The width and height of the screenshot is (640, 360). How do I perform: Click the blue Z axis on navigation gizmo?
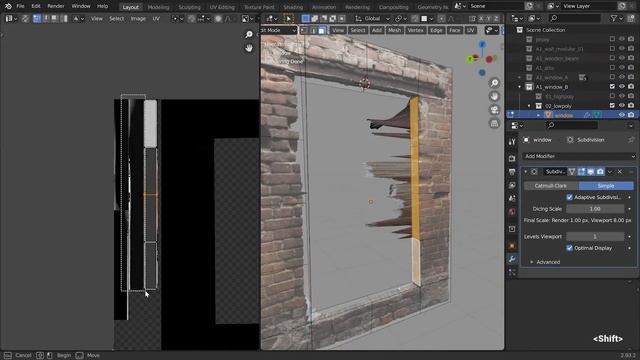coord(482,44)
